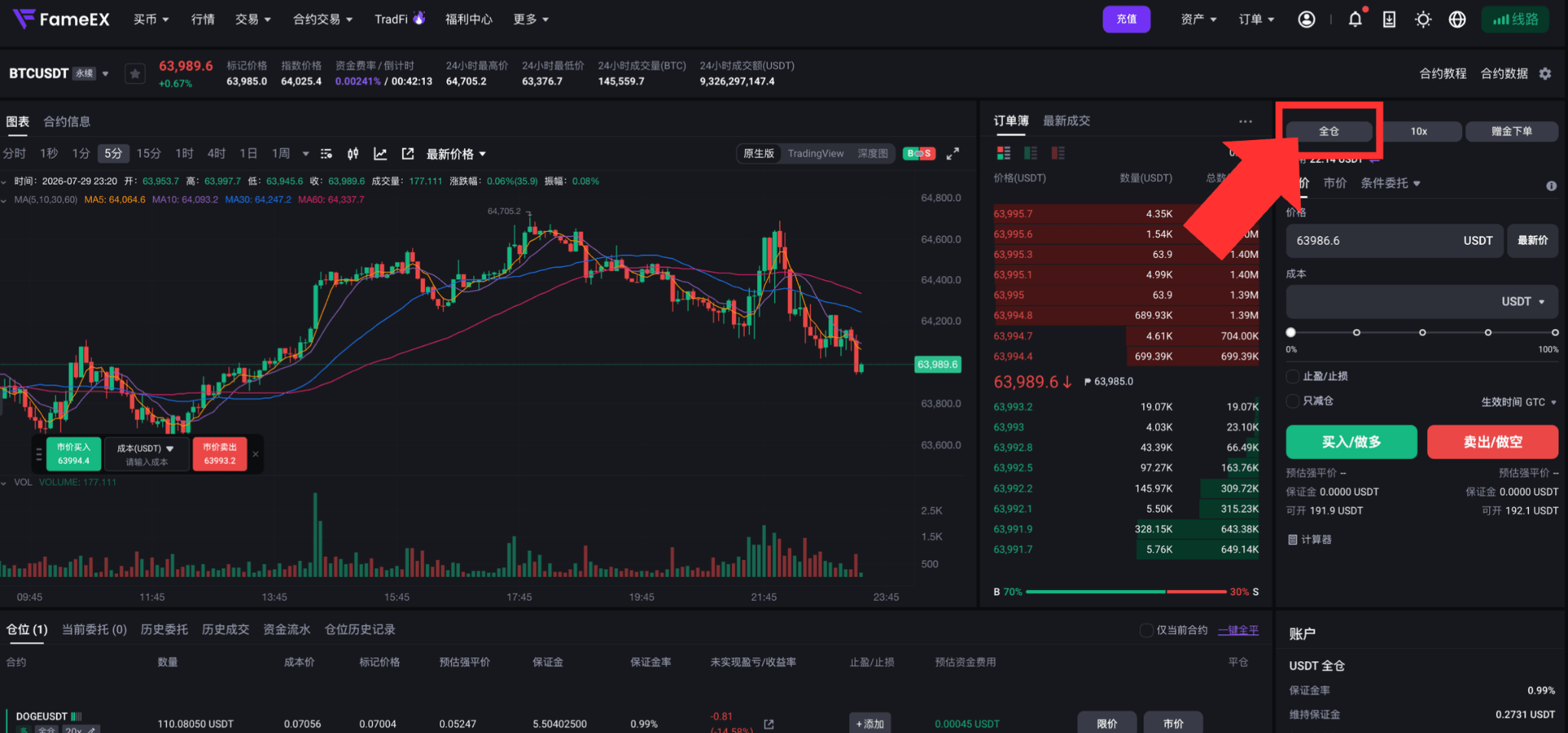The height and width of the screenshot is (733, 1568).
Task: Expand the chart to fullscreen
Action: click(952, 154)
